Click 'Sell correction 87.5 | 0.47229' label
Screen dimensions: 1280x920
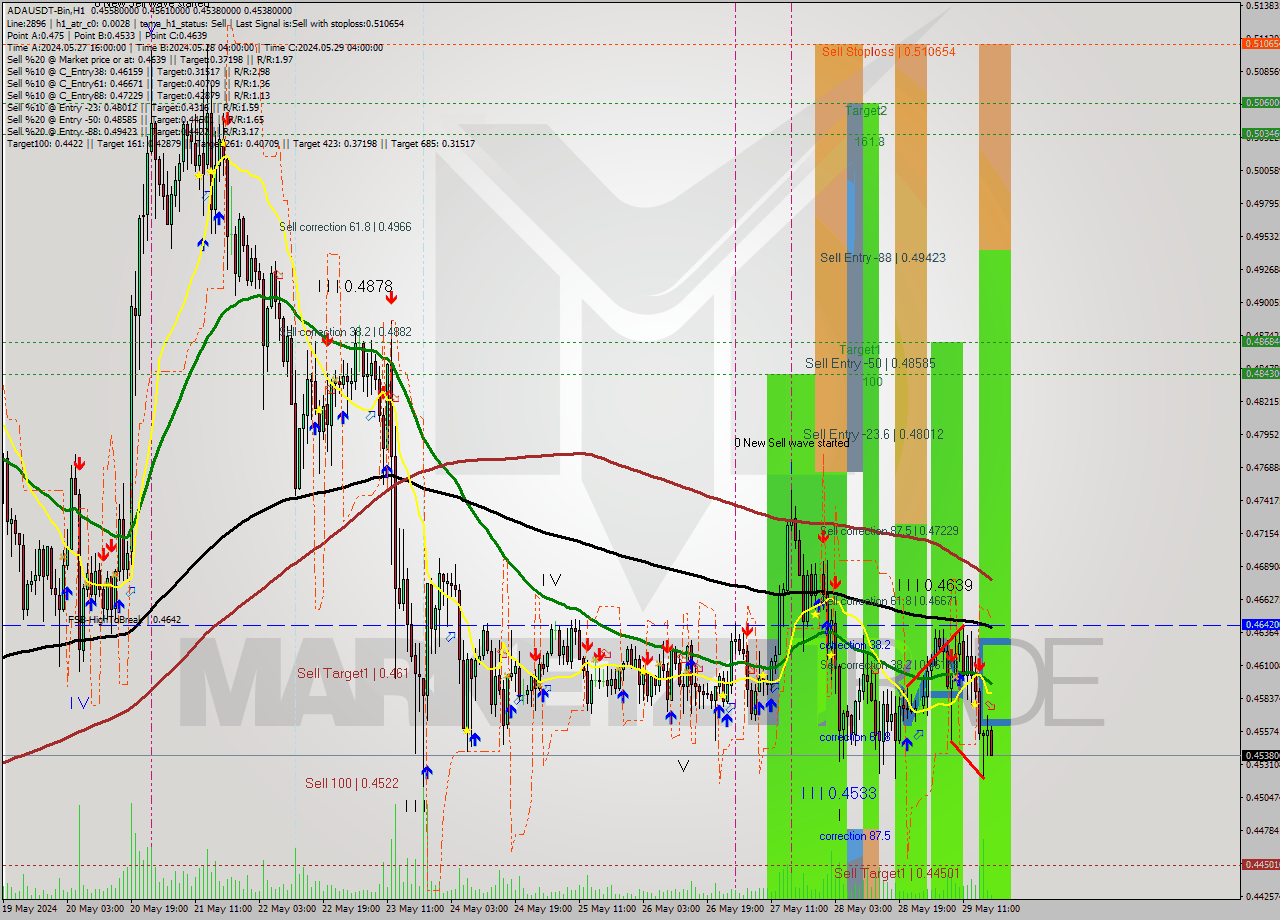click(x=889, y=530)
